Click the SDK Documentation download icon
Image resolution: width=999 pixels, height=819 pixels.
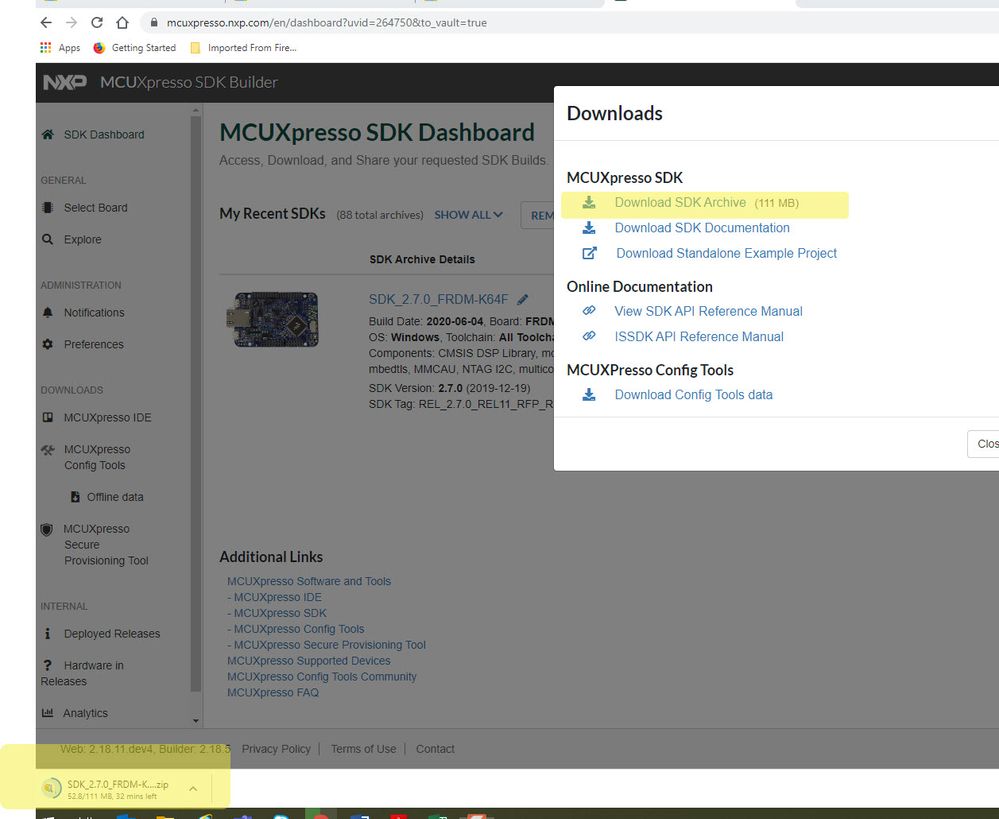pos(589,228)
